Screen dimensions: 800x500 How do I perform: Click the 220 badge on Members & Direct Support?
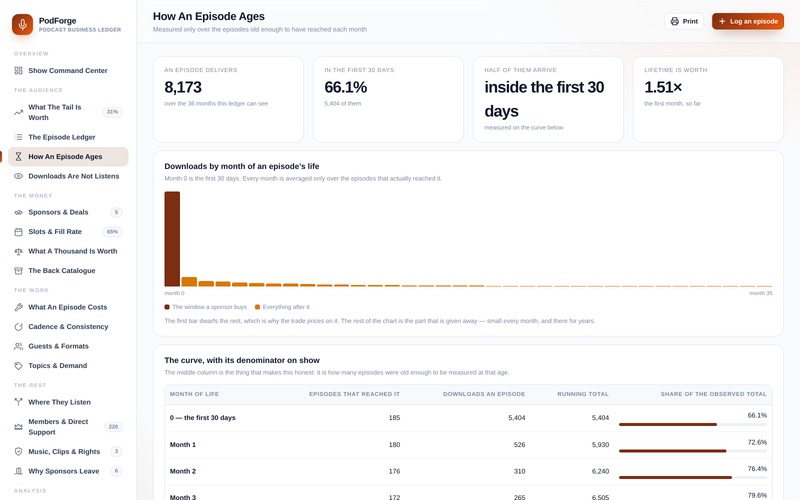tap(113, 427)
